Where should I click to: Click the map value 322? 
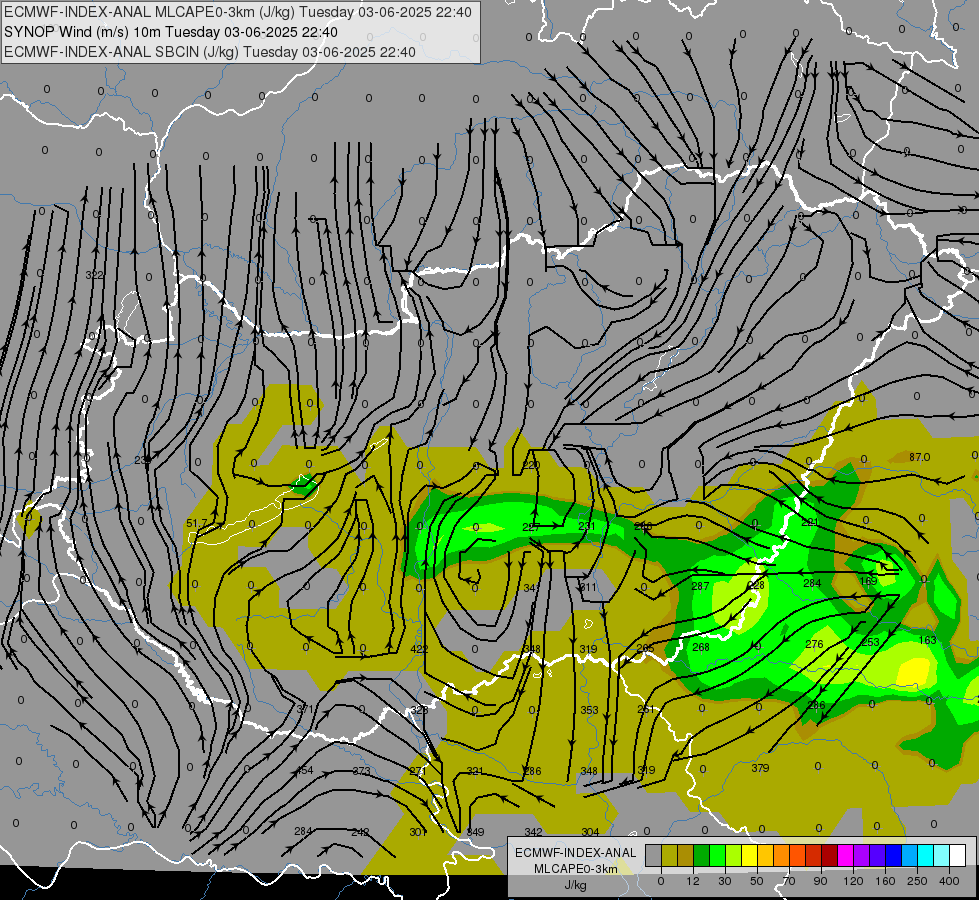[x=94, y=275]
